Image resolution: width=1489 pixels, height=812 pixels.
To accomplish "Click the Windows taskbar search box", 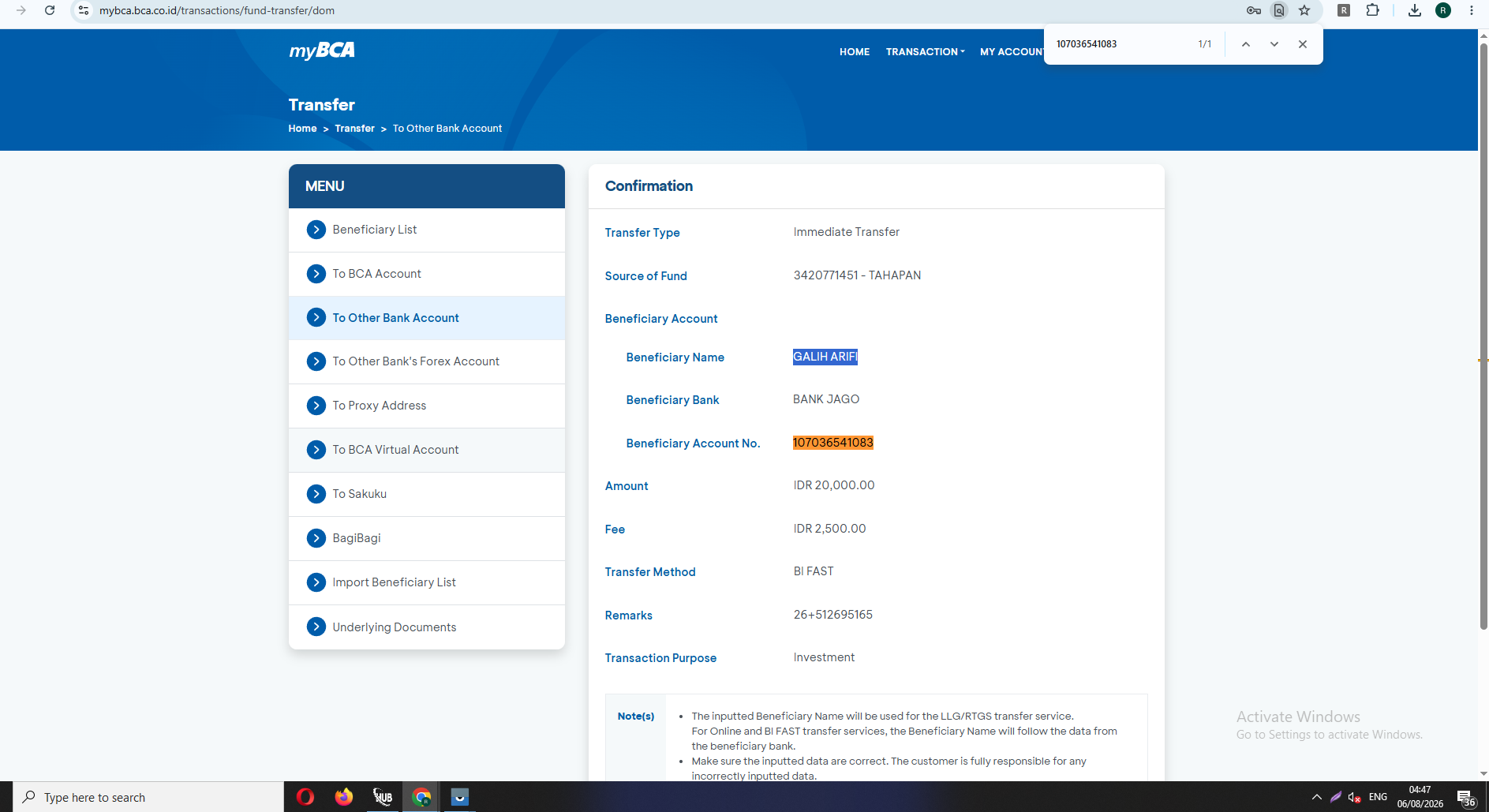I will (148, 797).
